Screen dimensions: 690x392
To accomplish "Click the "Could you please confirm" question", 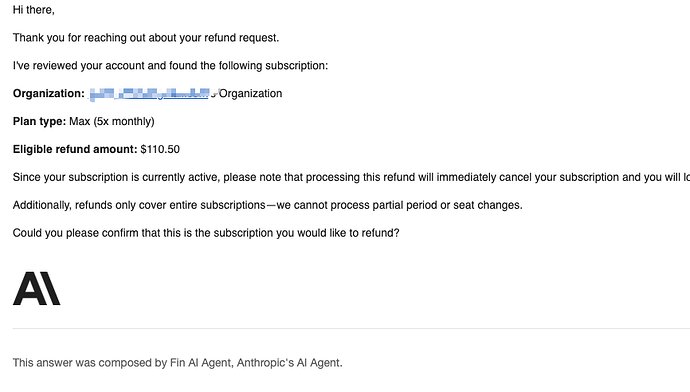I will (x=206, y=233).
